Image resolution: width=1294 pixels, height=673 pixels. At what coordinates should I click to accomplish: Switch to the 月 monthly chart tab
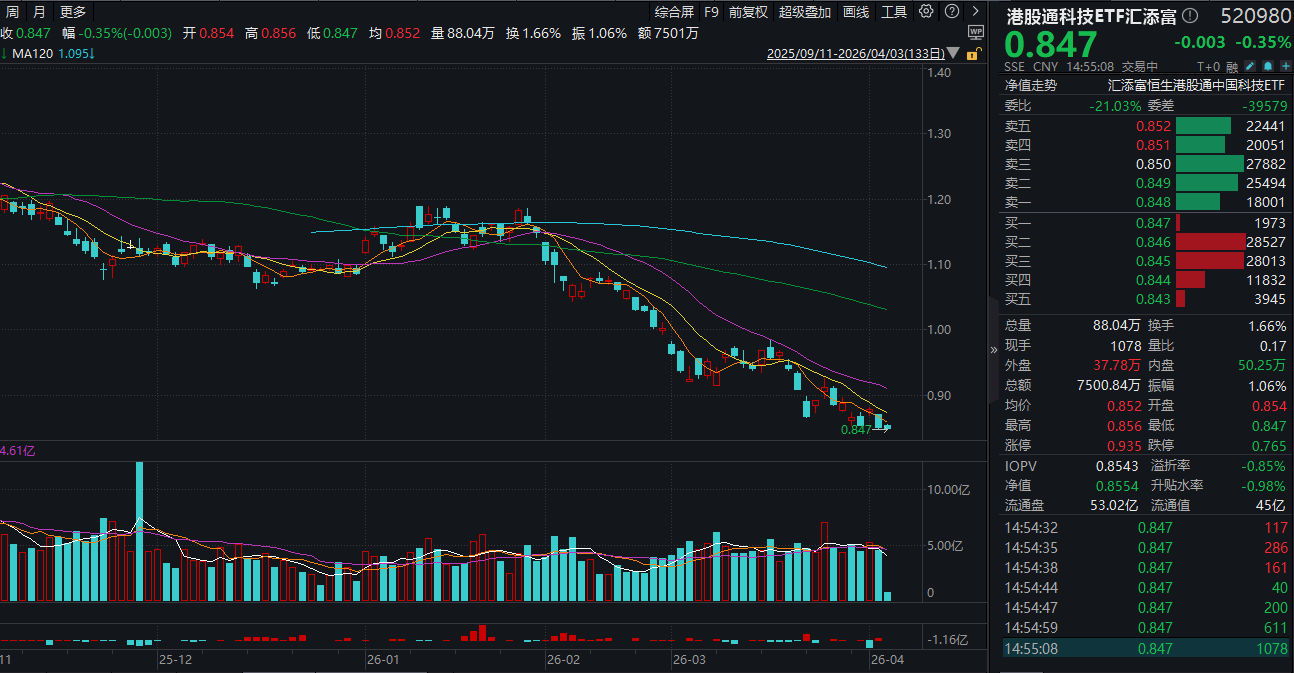click(x=39, y=12)
